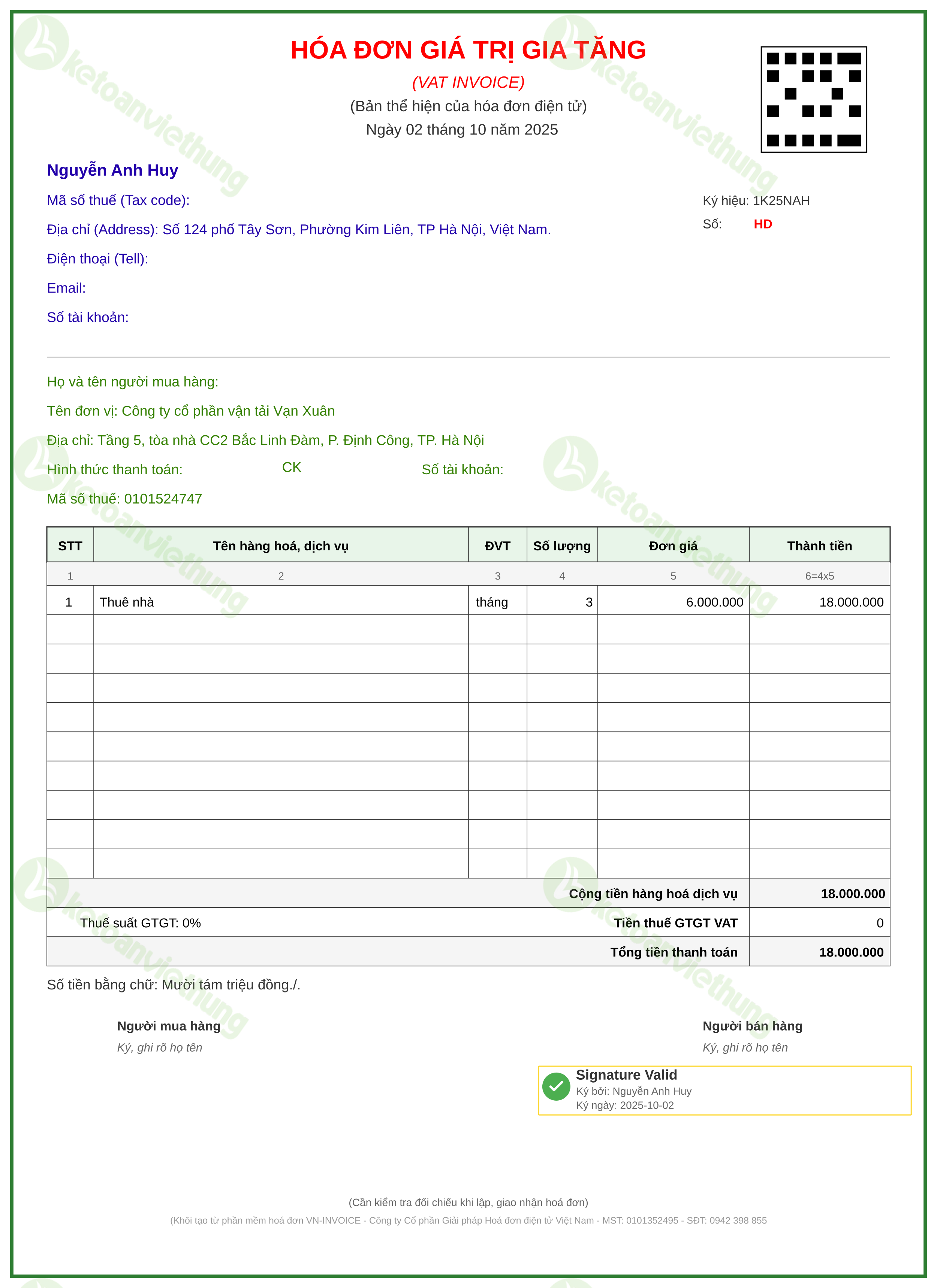Click the bold blue seller name "Nguyễn Anh Huy"

click(112, 170)
